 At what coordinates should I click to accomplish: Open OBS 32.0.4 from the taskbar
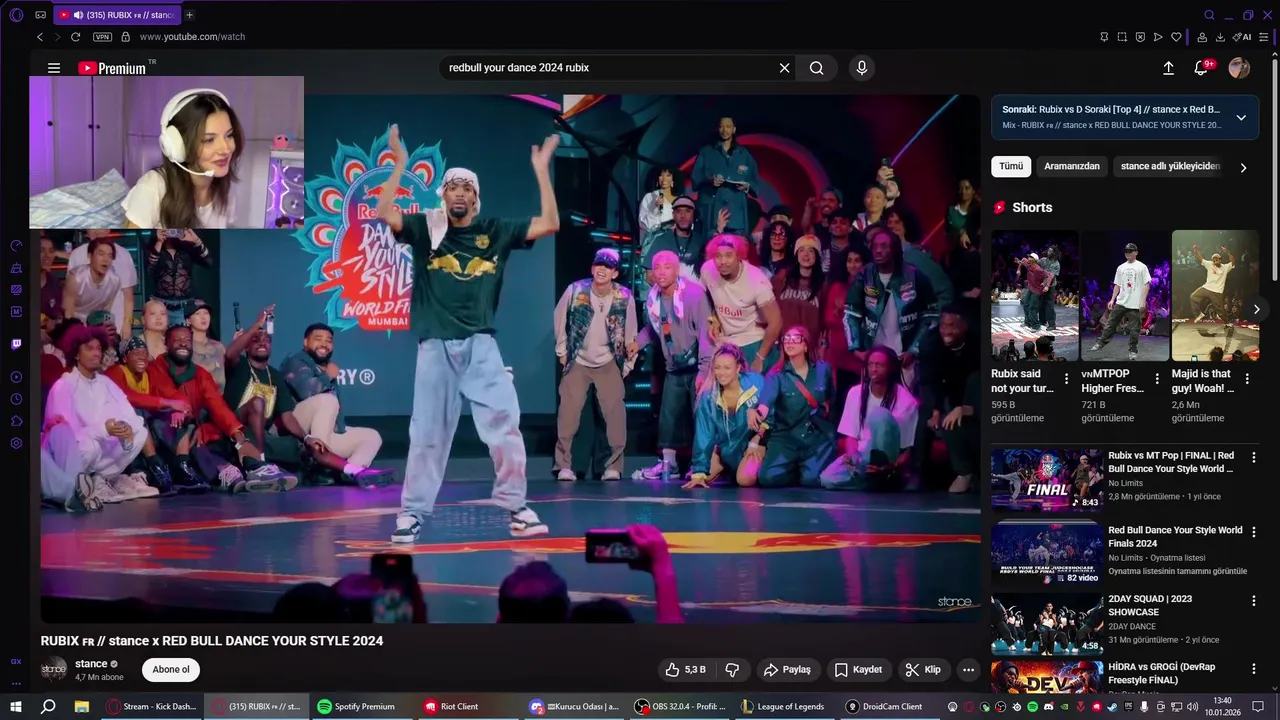tap(681, 706)
